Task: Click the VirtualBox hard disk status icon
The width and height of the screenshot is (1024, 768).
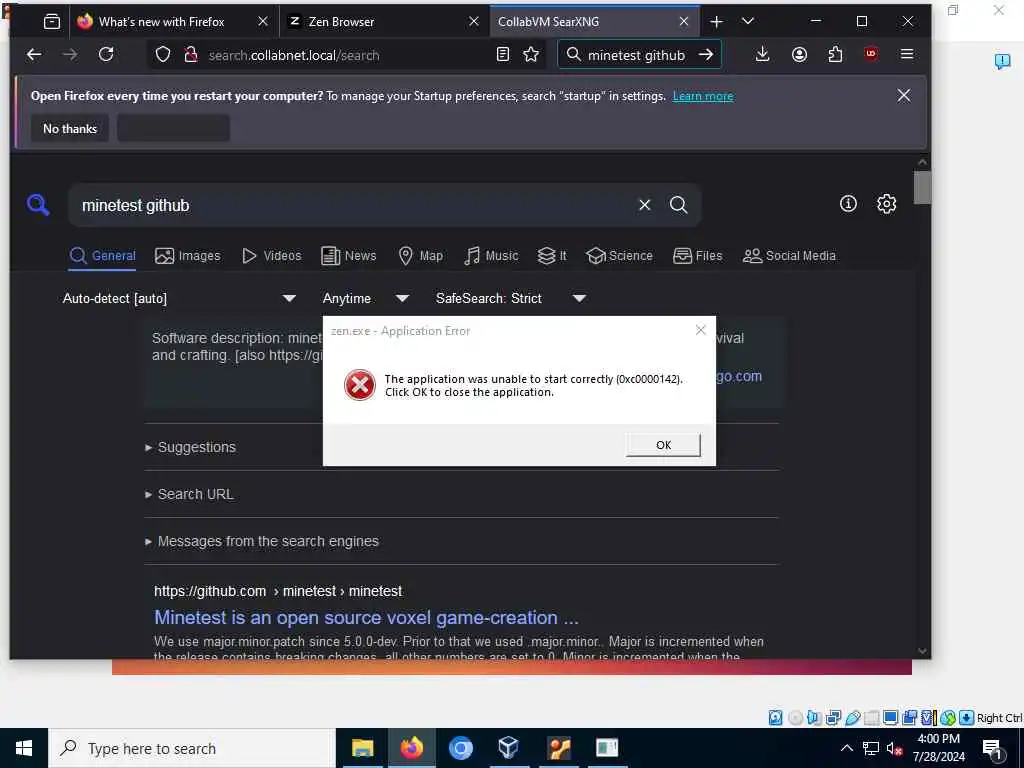Action: pos(775,718)
